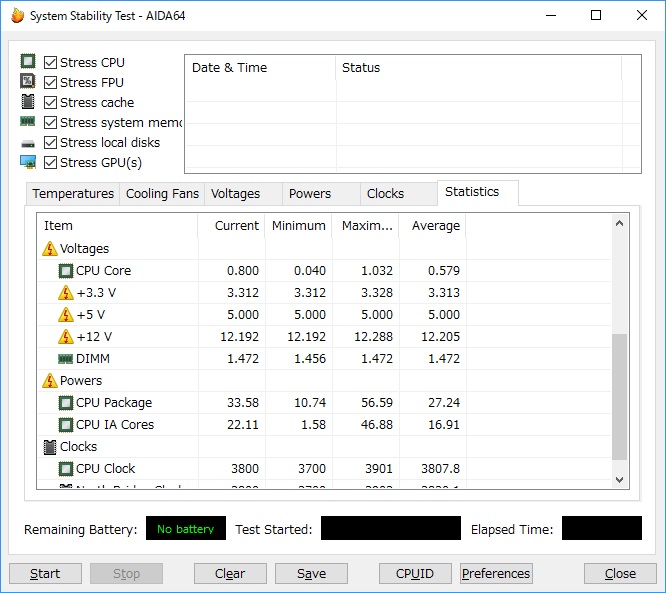Click the monitor icon beside Stress GPU(s)
This screenshot has height=593, width=666.
[x=28, y=162]
